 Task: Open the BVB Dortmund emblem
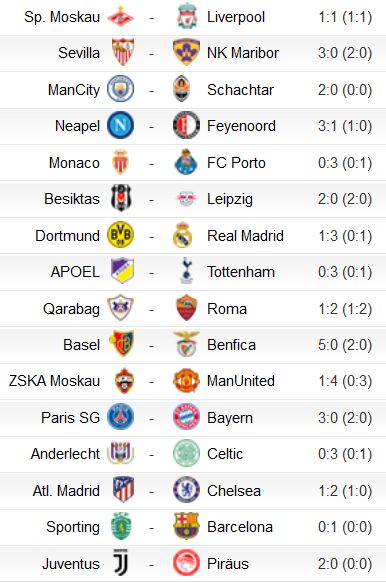[x=120, y=235]
